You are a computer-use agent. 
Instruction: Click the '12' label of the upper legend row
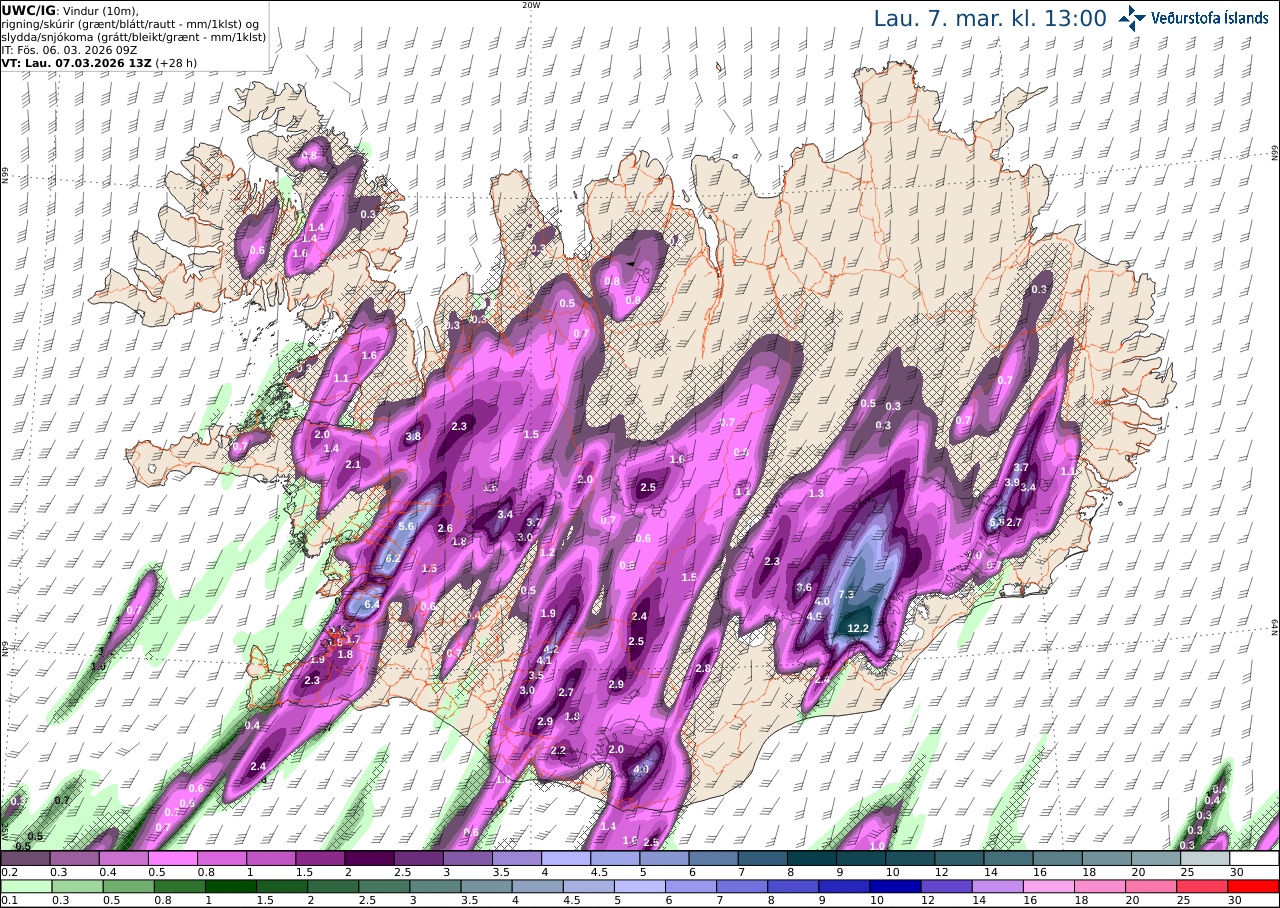[941, 872]
